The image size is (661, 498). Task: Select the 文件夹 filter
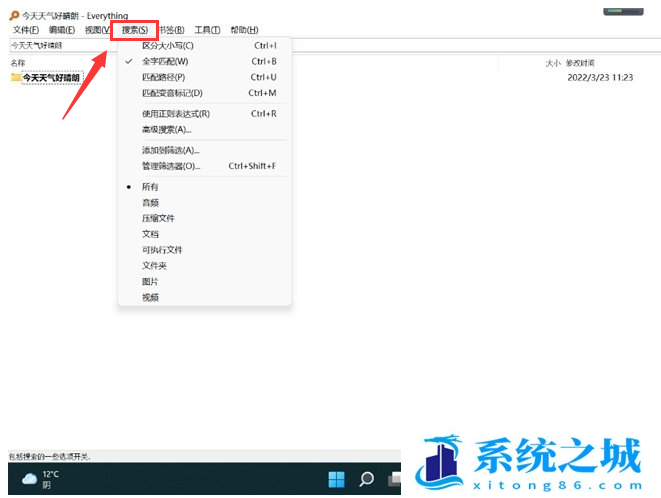205,266
